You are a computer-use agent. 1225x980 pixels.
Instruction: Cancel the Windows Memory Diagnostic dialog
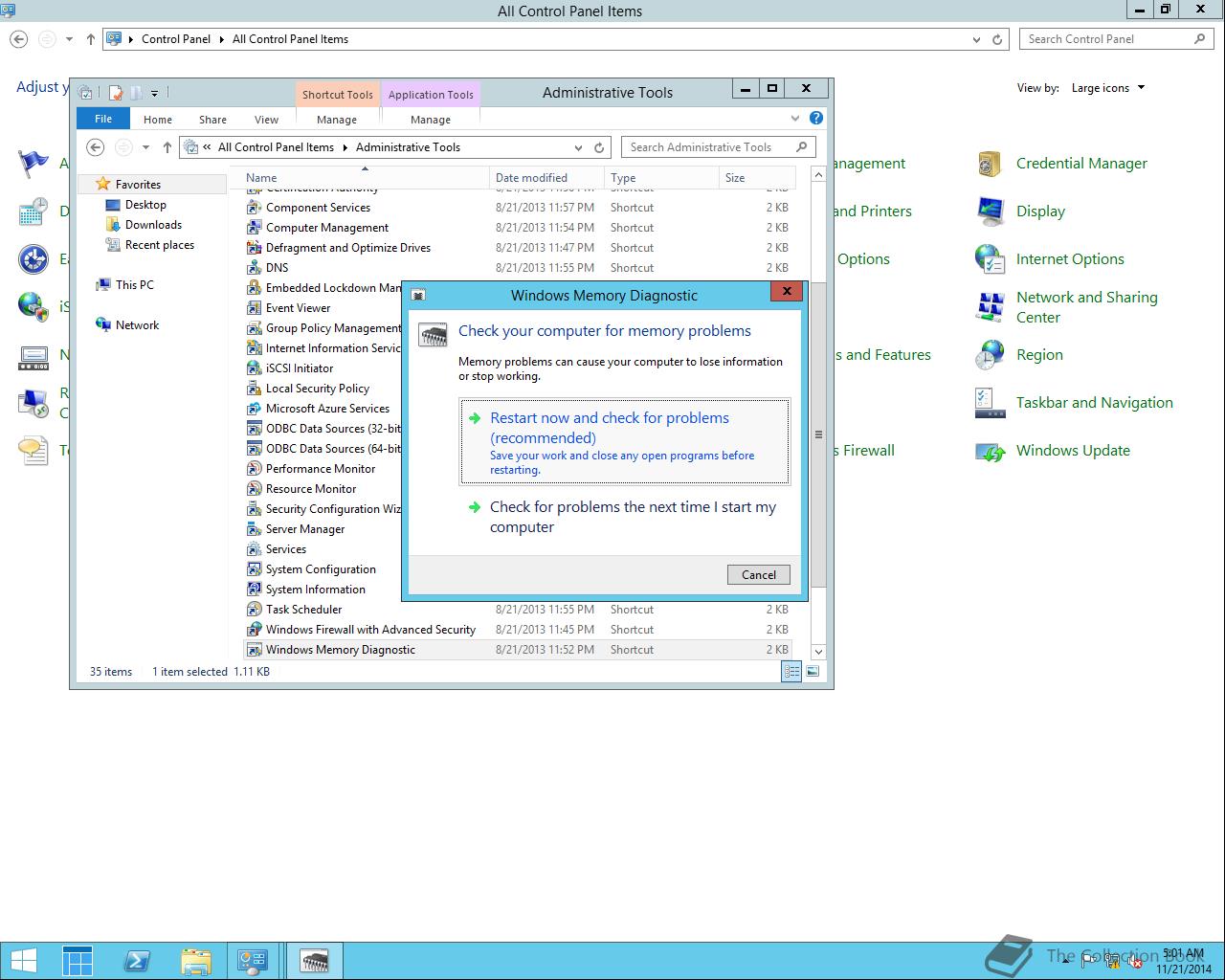759,574
